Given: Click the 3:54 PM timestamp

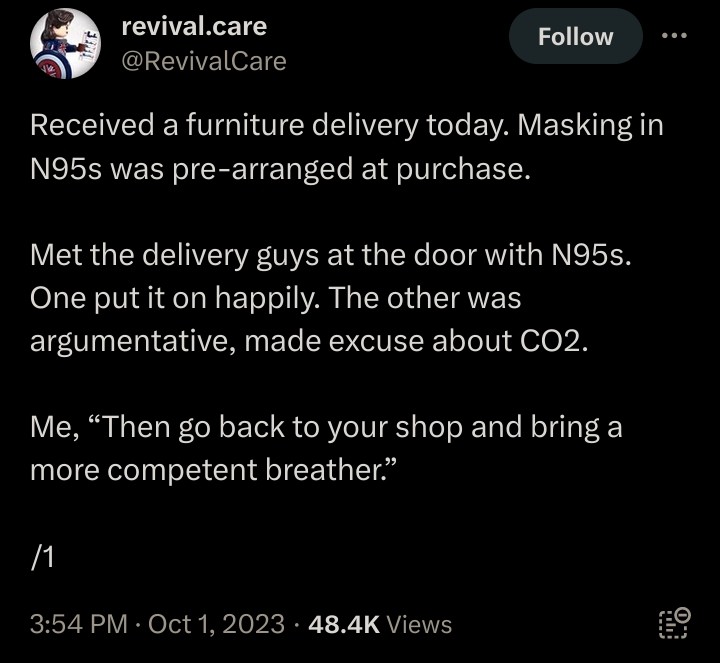Looking at the screenshot, I should click(79, 624).
